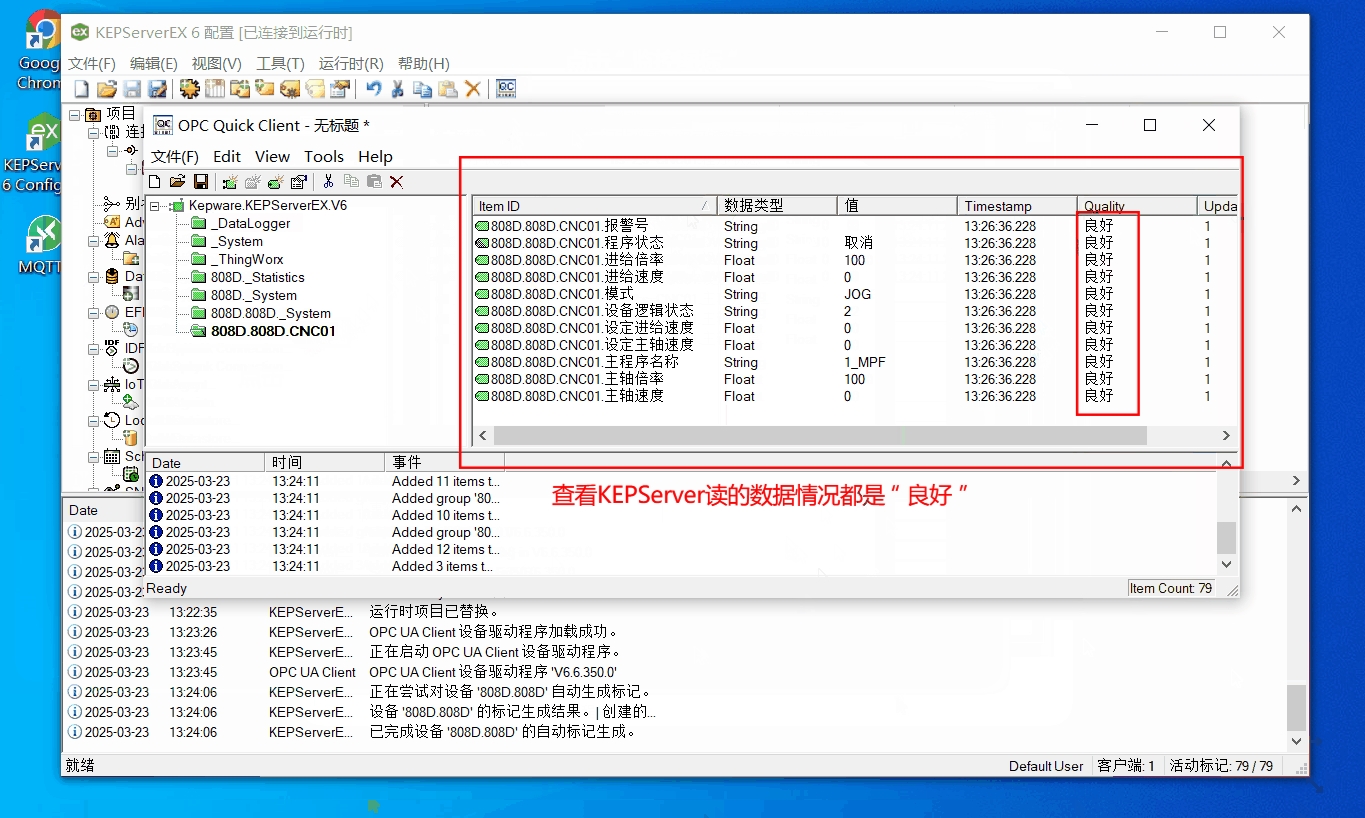Open Help menu in Quick Client
Viewport: 1365px width, 818px height.
[x=375, y=157]
